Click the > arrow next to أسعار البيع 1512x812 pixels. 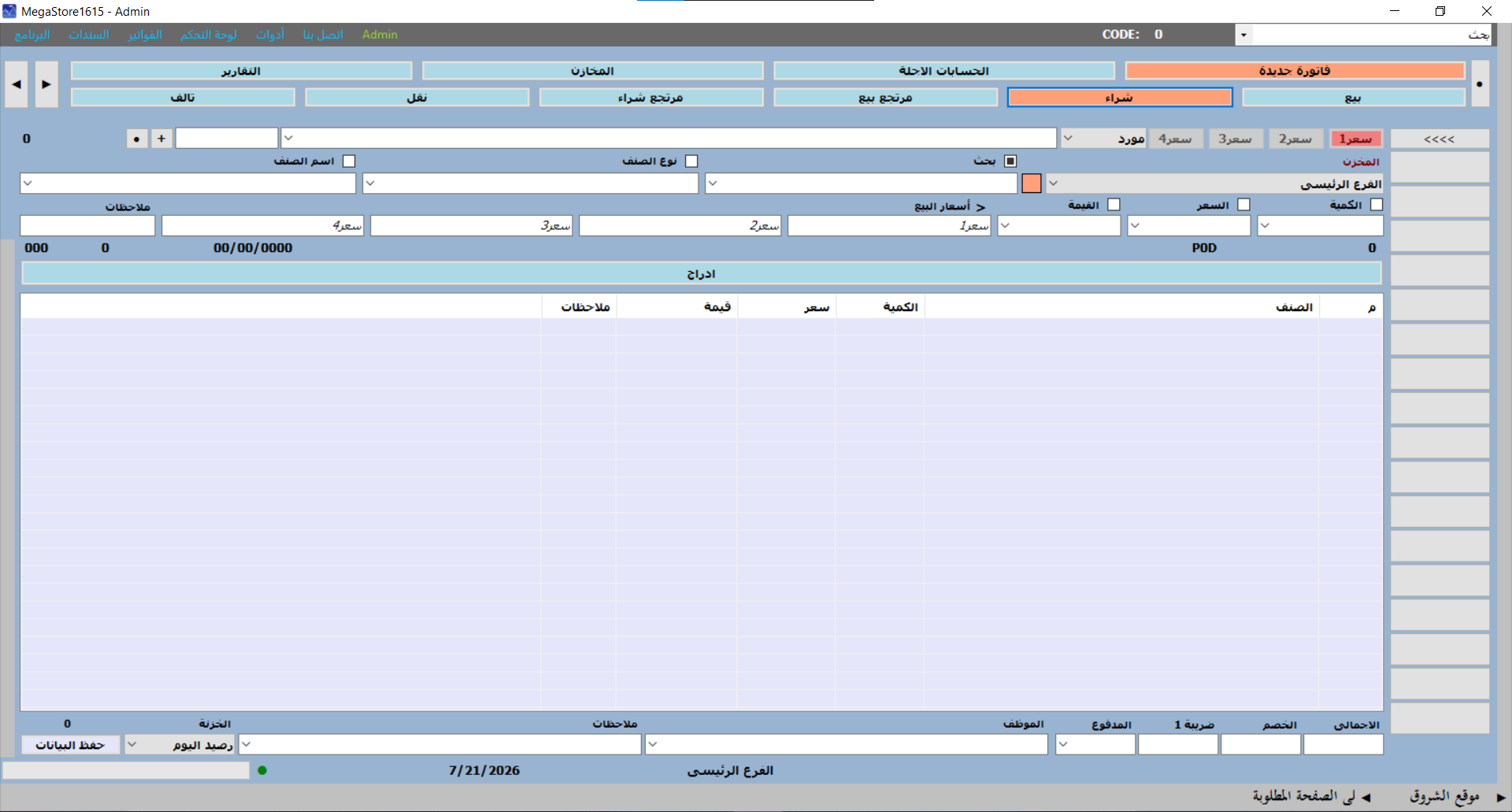coord(980,206)
